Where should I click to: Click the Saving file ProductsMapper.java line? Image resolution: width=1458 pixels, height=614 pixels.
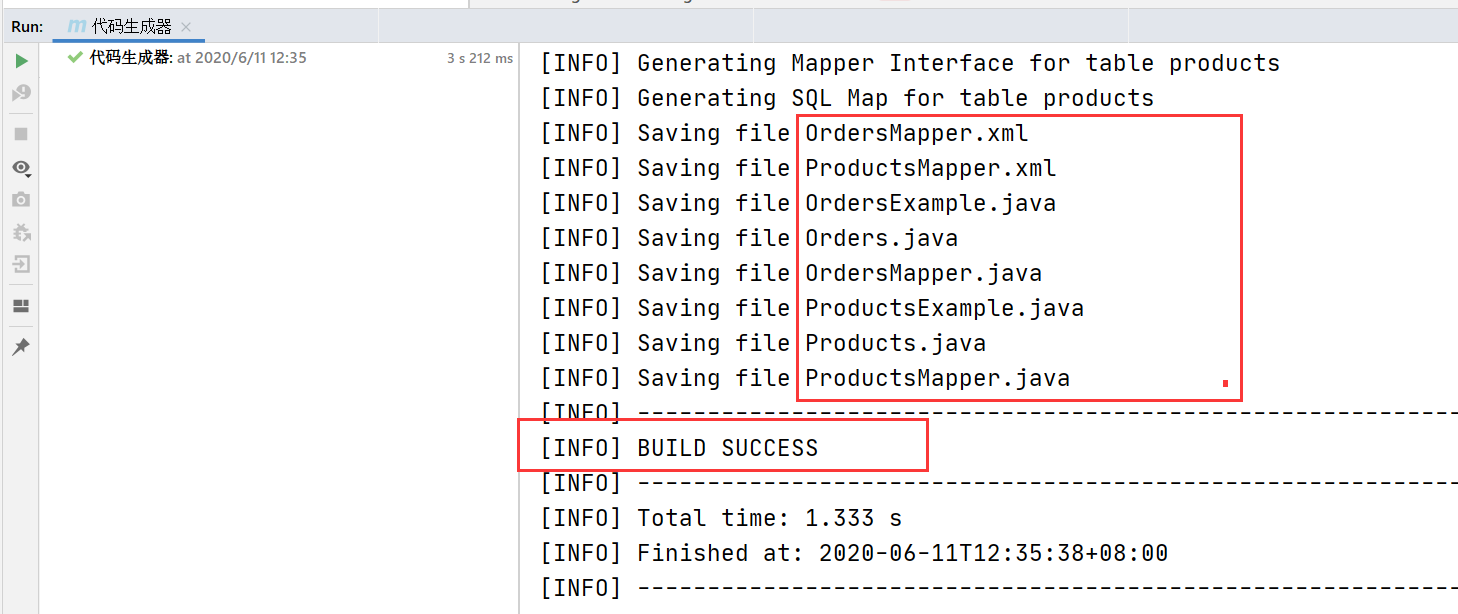805,378
